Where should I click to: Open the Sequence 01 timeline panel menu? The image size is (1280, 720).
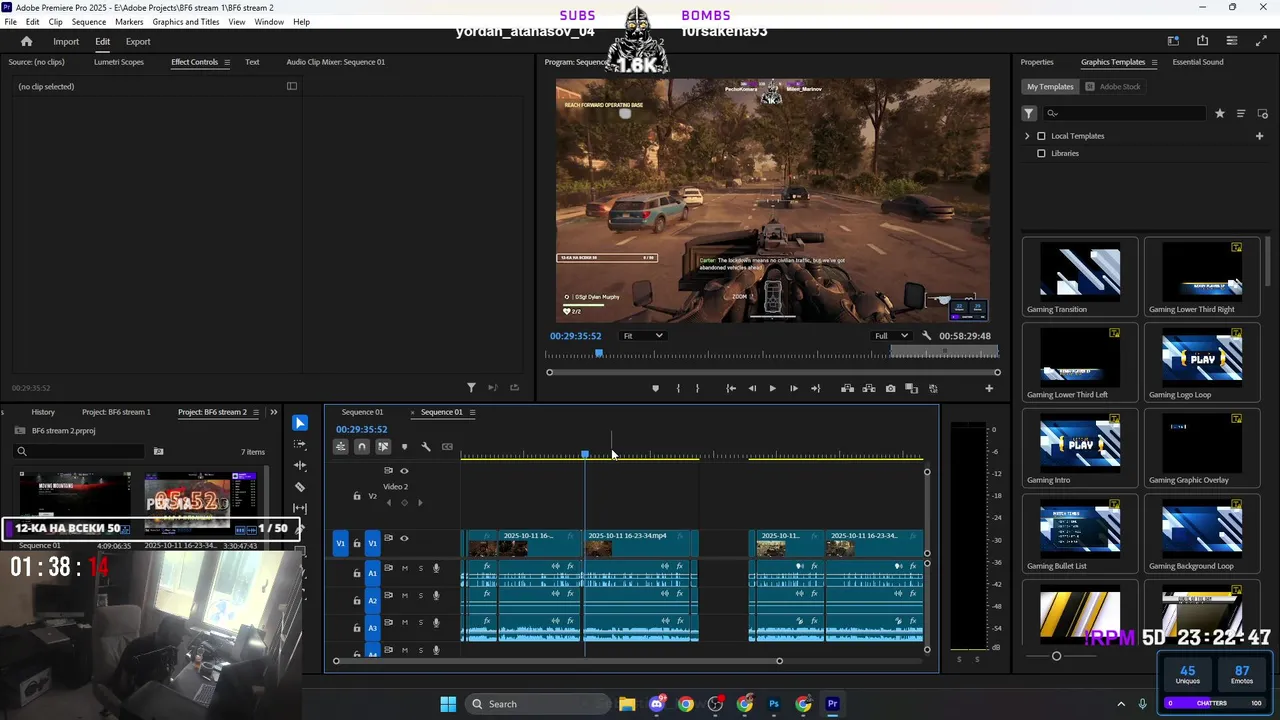click(472, 412)
